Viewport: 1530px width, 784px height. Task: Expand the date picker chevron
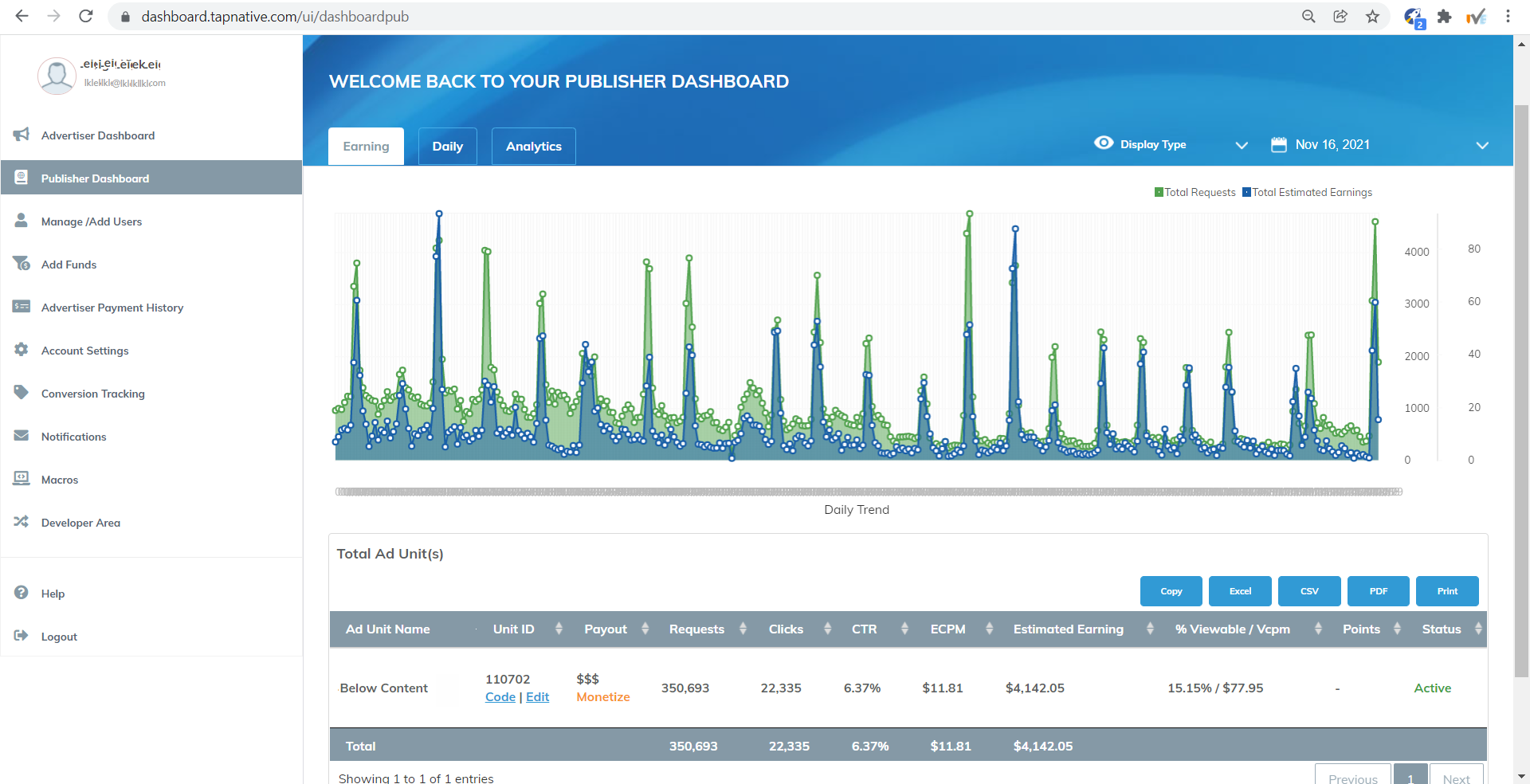tap(1482, 145)
